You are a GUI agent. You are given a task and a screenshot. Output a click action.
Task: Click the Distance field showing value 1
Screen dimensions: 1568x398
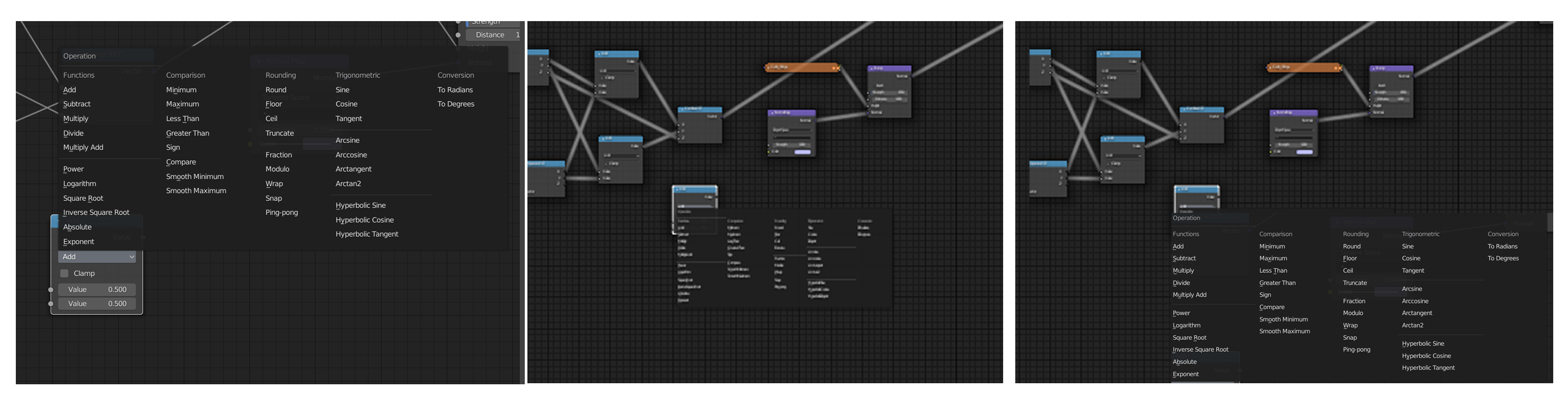[494, 35]
